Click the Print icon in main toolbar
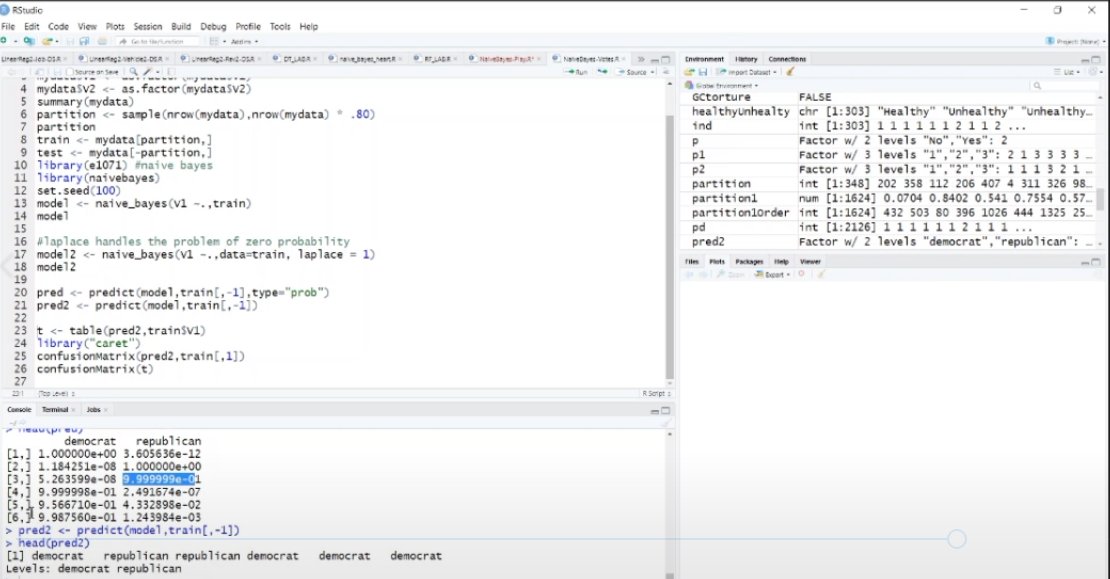Screen dimensions: 1110x579 (x=102, y=42)
